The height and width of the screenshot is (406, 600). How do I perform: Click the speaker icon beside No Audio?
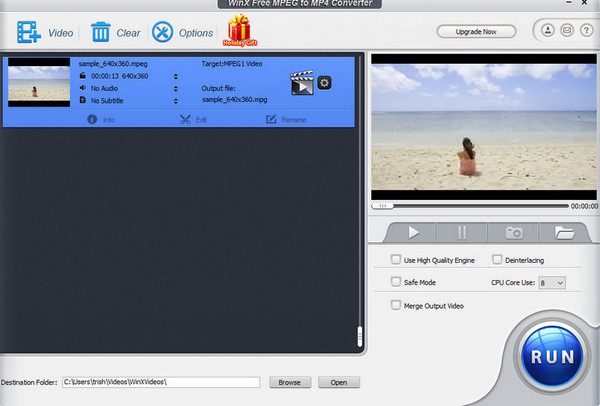coord(83,88)
